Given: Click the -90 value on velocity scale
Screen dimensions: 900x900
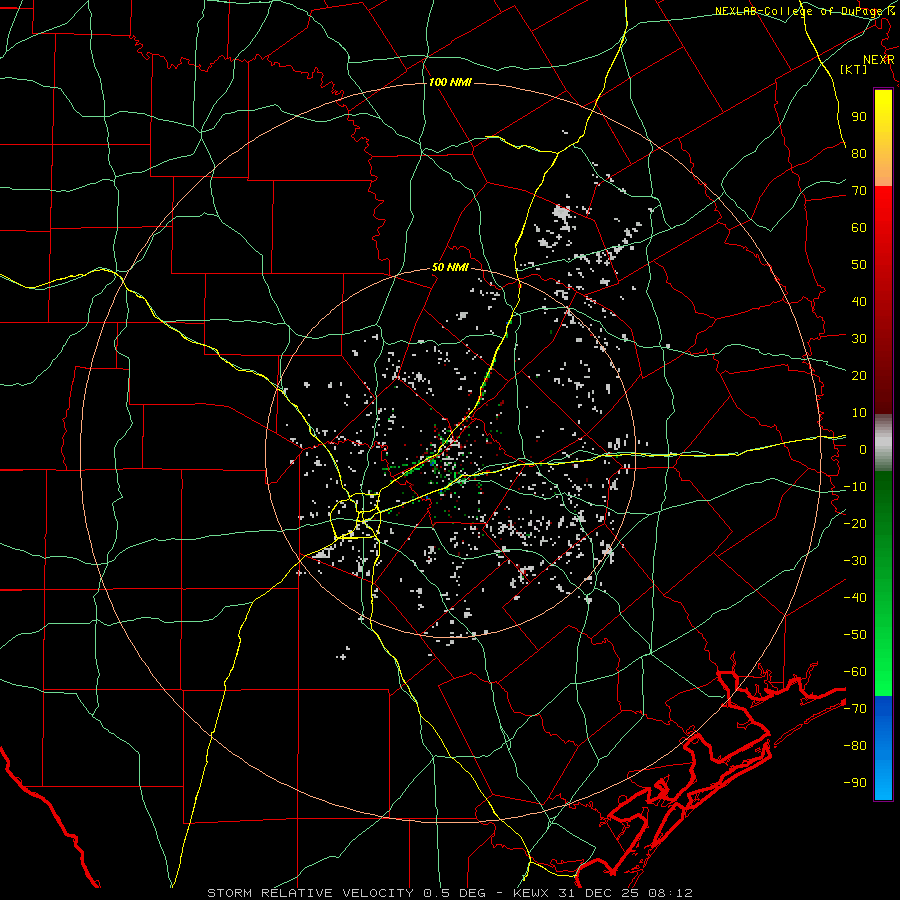Looking at the screenshot, I should pos(855,783).
